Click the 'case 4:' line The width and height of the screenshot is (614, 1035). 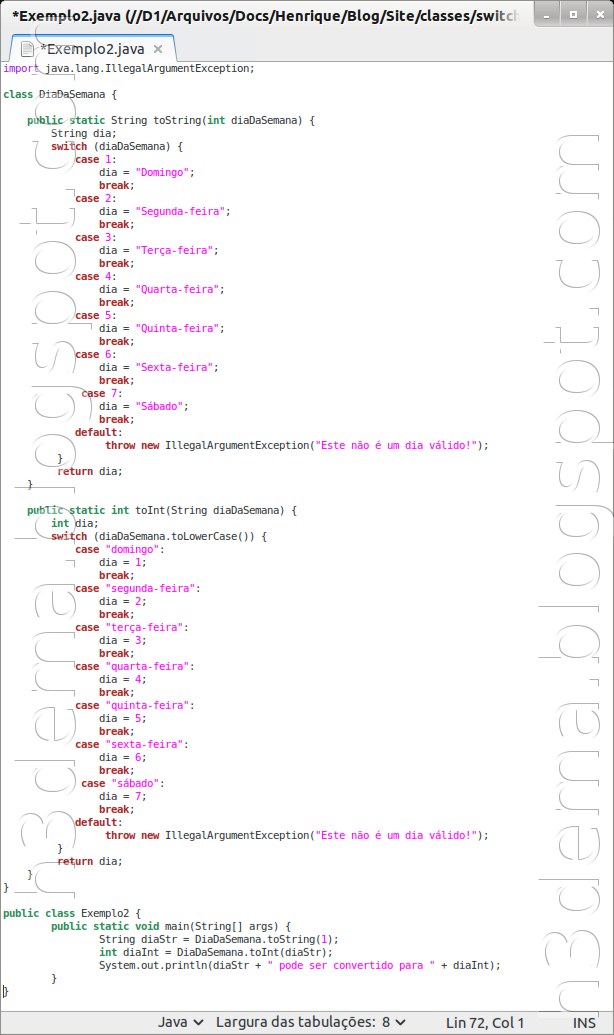[96, 276]
